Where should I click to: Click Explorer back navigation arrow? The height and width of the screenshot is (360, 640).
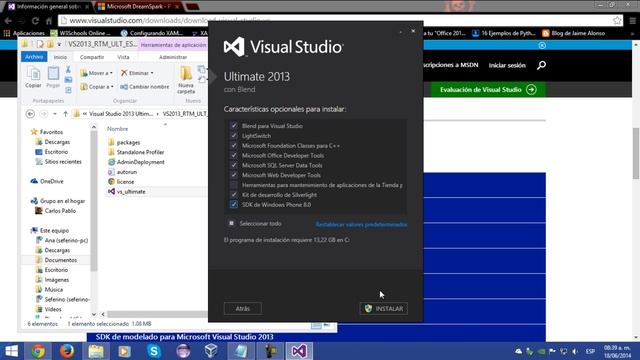pyautogui.click(x=30, y=114)
